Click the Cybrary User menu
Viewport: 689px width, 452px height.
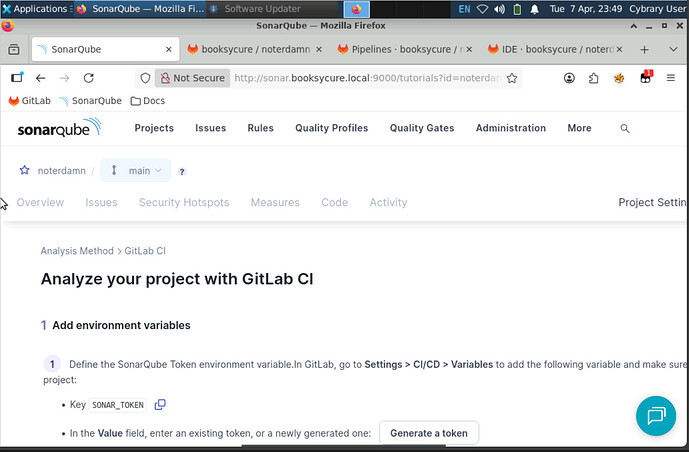pos(657,9)
